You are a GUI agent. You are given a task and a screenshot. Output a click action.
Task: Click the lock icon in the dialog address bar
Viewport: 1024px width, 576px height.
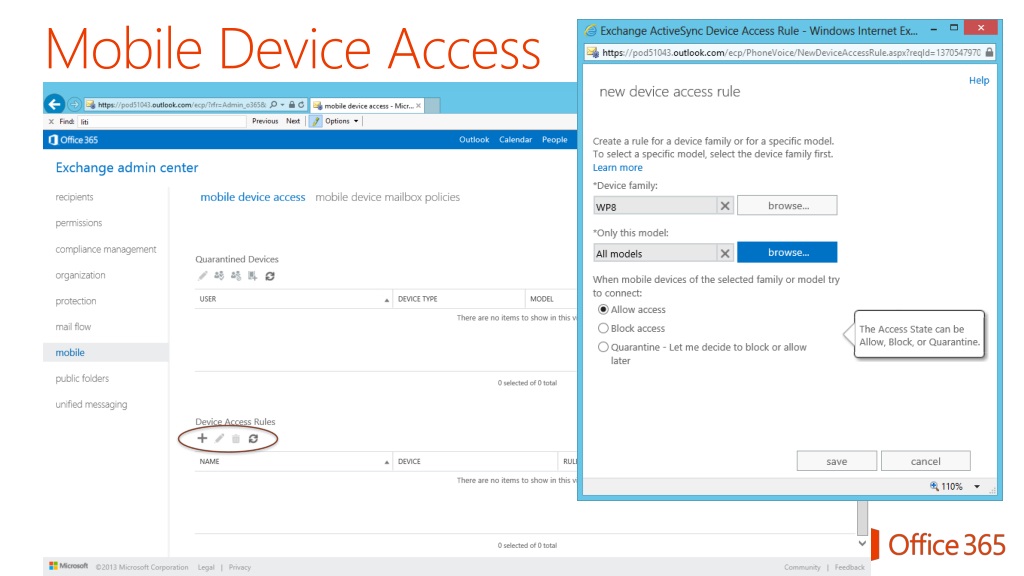coord(989,52)
